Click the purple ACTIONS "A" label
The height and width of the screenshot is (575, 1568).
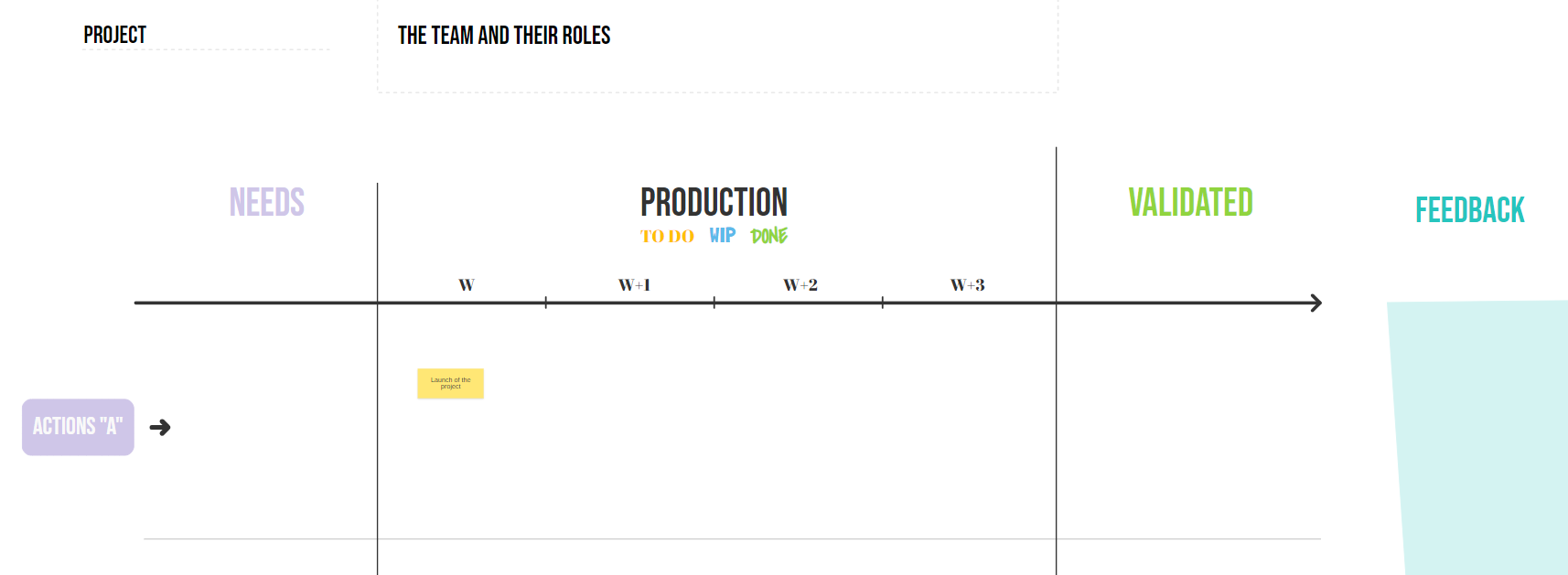(x=78, y=427)
